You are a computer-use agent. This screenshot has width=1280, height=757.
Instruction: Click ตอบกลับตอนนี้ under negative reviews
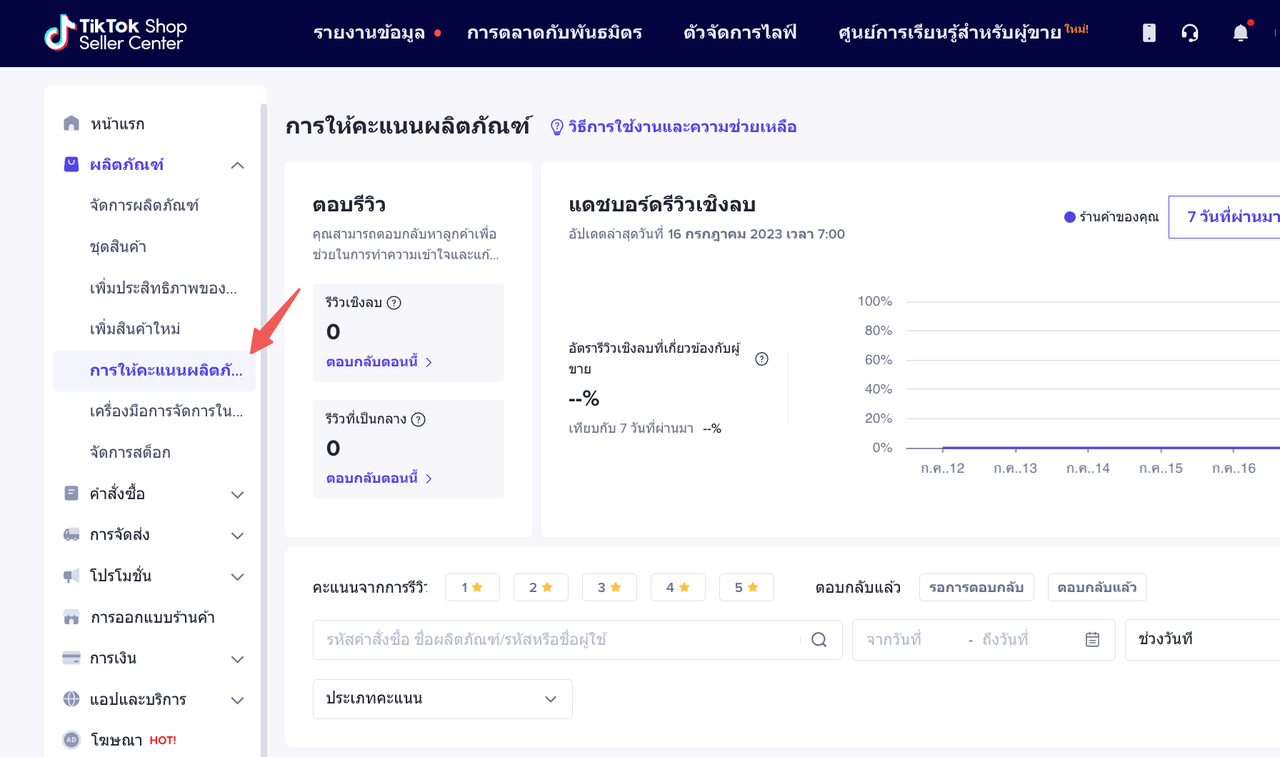[378, 362]
